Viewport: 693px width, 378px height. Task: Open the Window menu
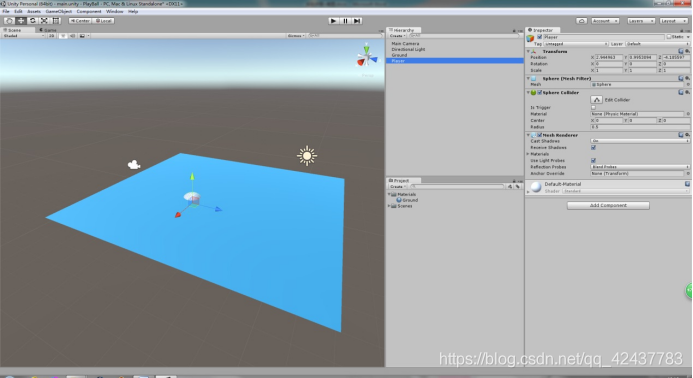tap(114, 11)
